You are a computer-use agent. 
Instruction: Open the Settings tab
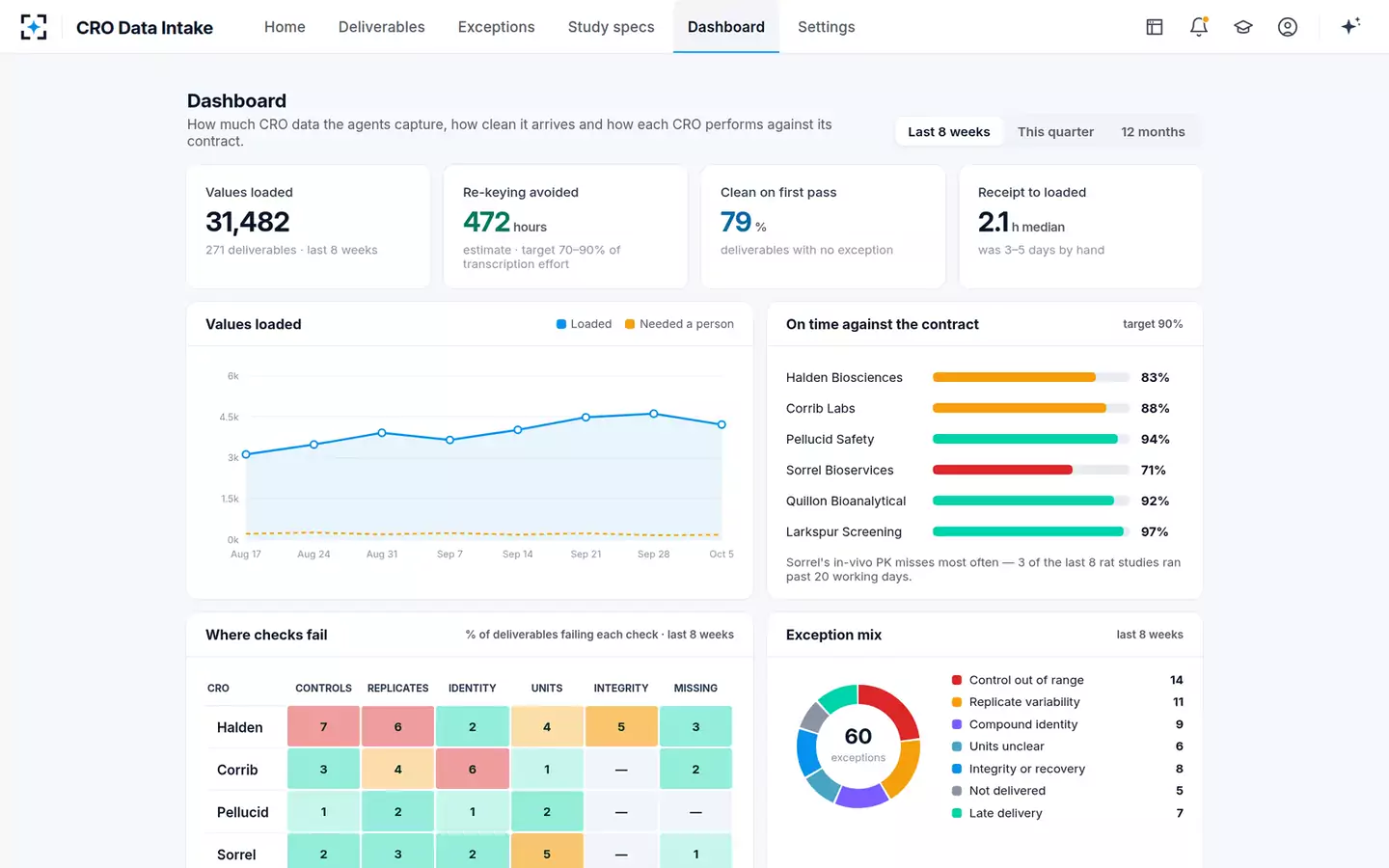click(x=827, y=27)
